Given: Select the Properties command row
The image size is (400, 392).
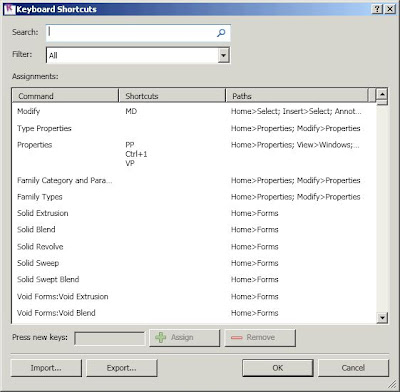Looking at the screenshot, I should (194, 154).
